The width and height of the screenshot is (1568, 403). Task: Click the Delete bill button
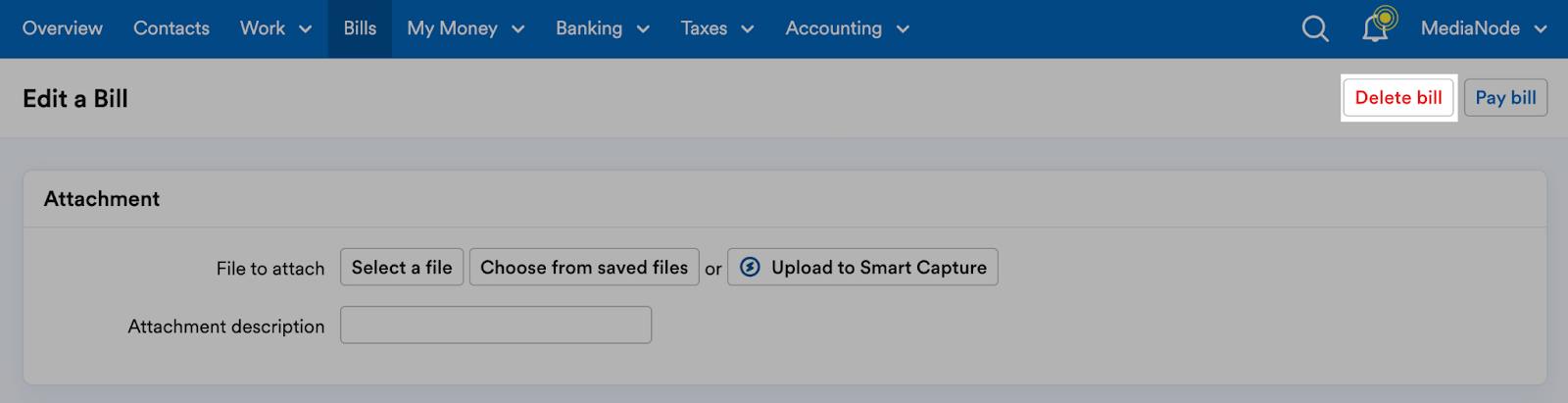(1398, 97)
